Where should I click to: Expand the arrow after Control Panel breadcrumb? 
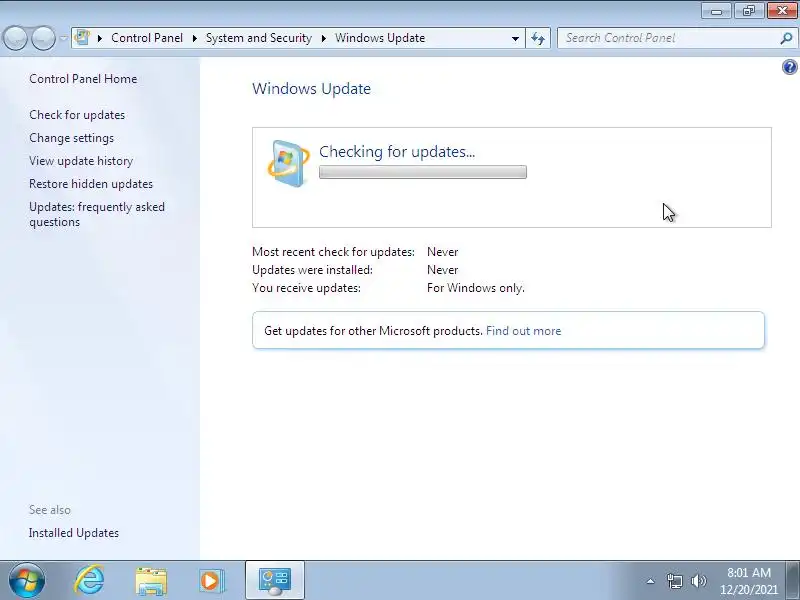pyautogui.click(x=194, y=38)
